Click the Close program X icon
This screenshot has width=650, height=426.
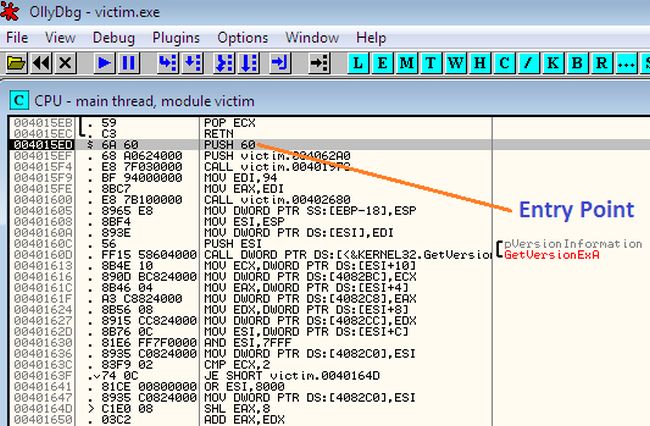(65, 63)
